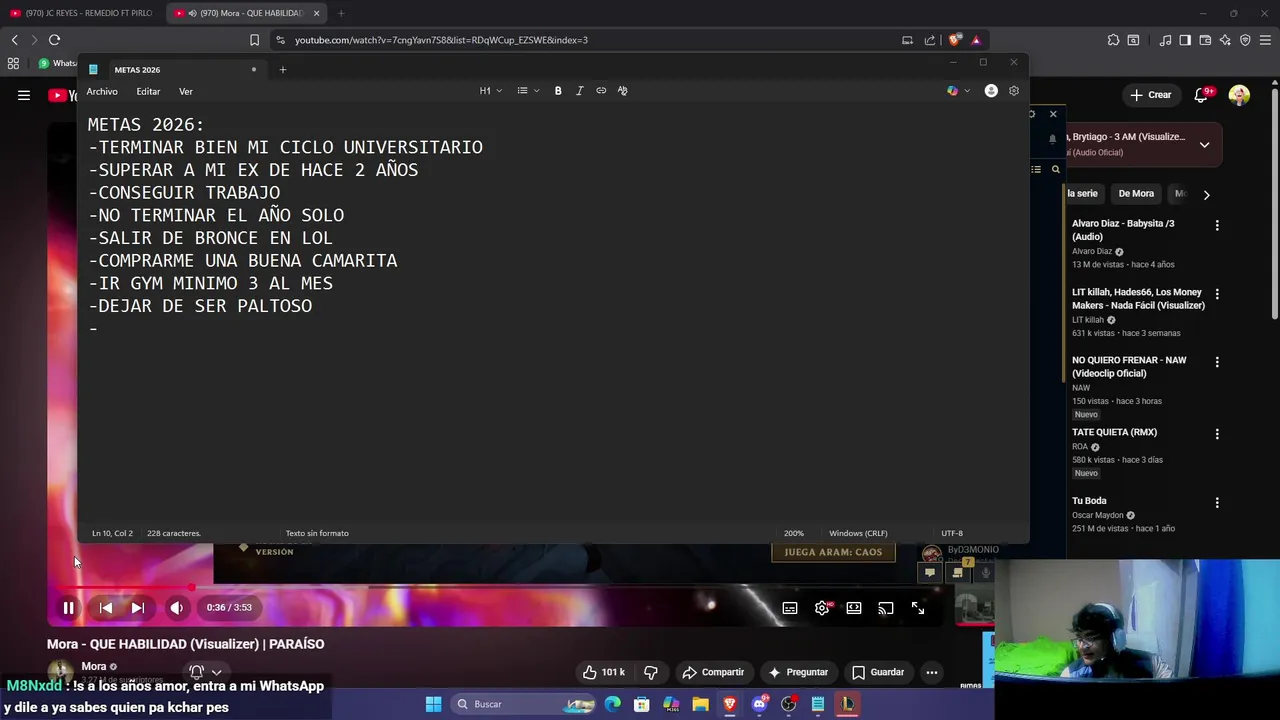The width and height of the screenshot is (1280, 720).
Task: Enter fullscreen in YouTube player
Action: pos(918,608)
